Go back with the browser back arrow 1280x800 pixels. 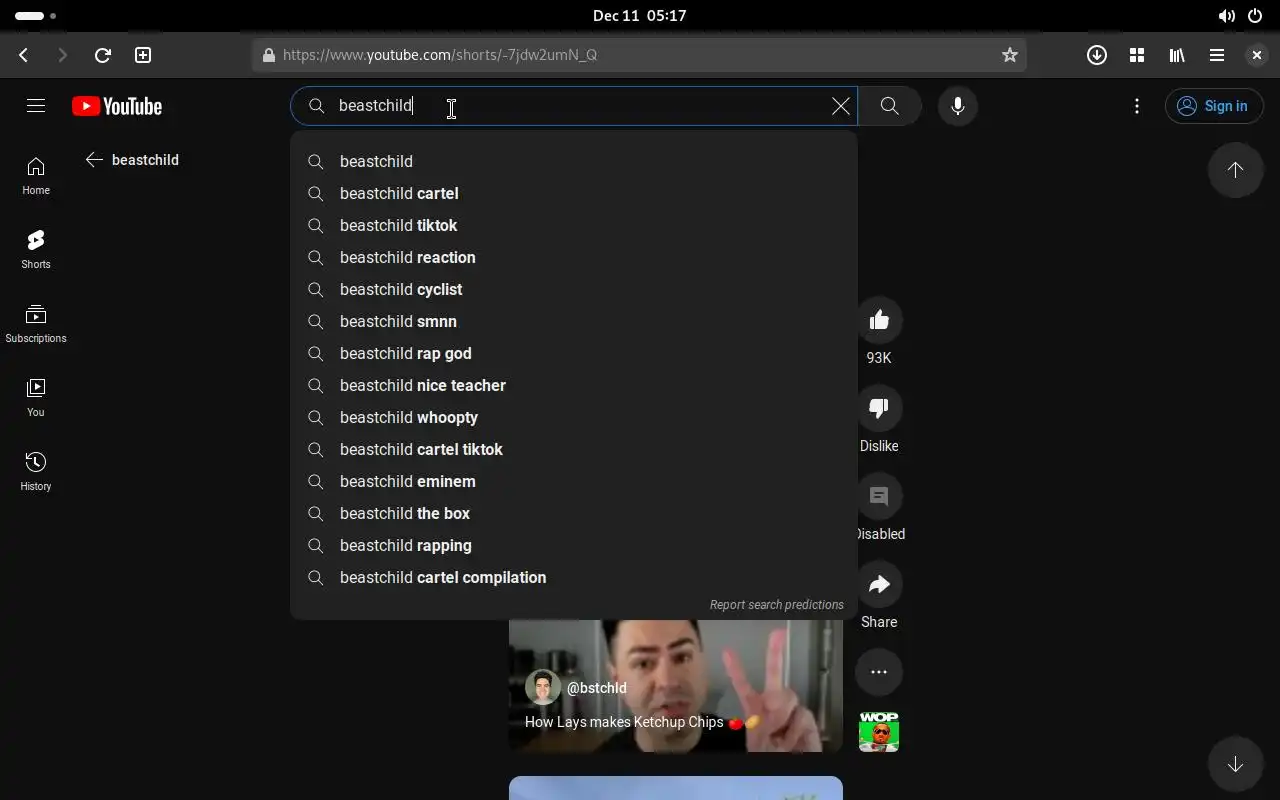pos(24,55)
